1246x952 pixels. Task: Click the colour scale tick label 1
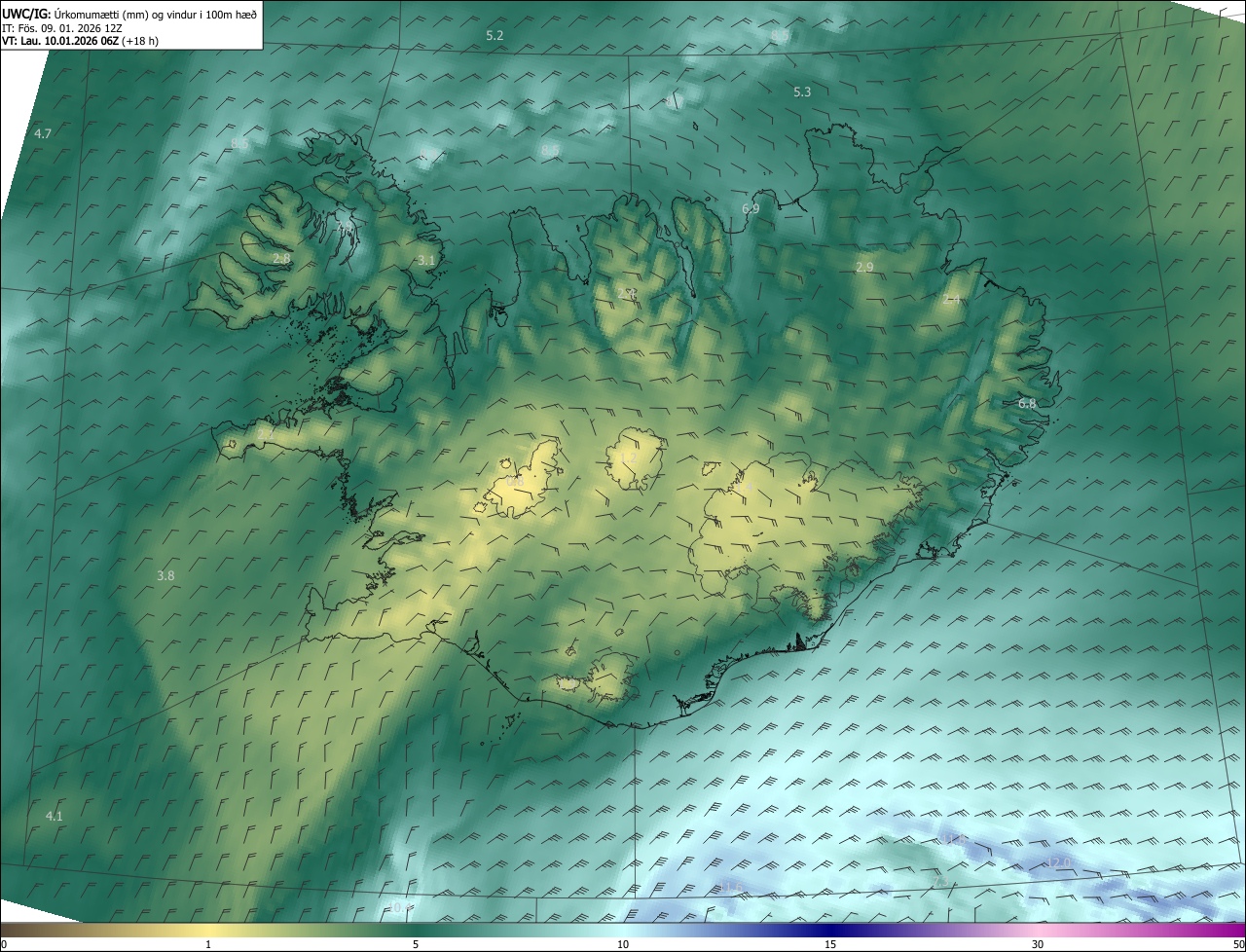[208, 944]
